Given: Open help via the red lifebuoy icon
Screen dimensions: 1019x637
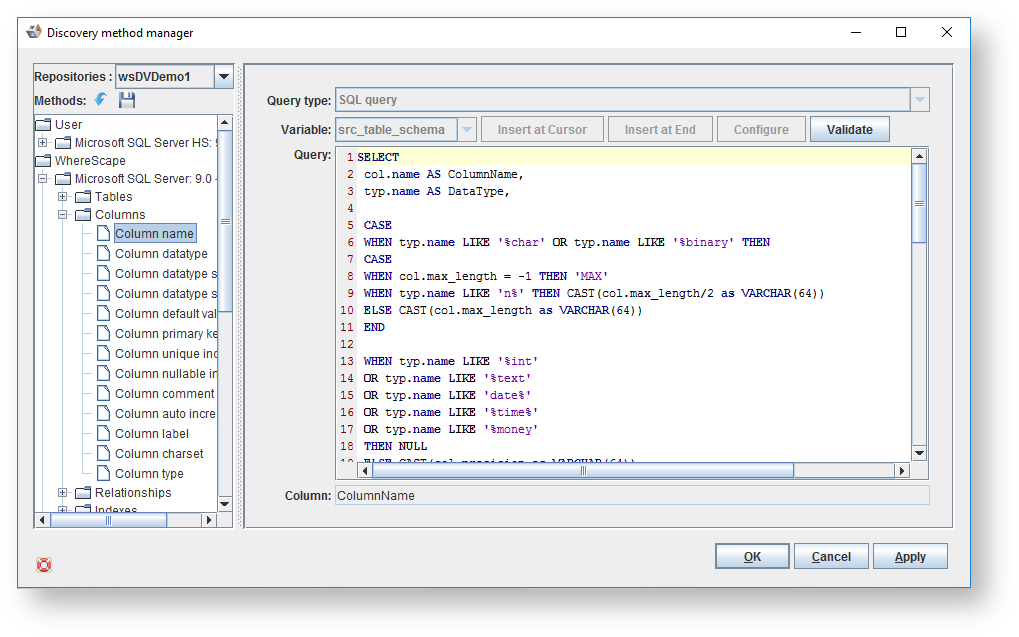Looking at the screenshot, I should 44,565.
